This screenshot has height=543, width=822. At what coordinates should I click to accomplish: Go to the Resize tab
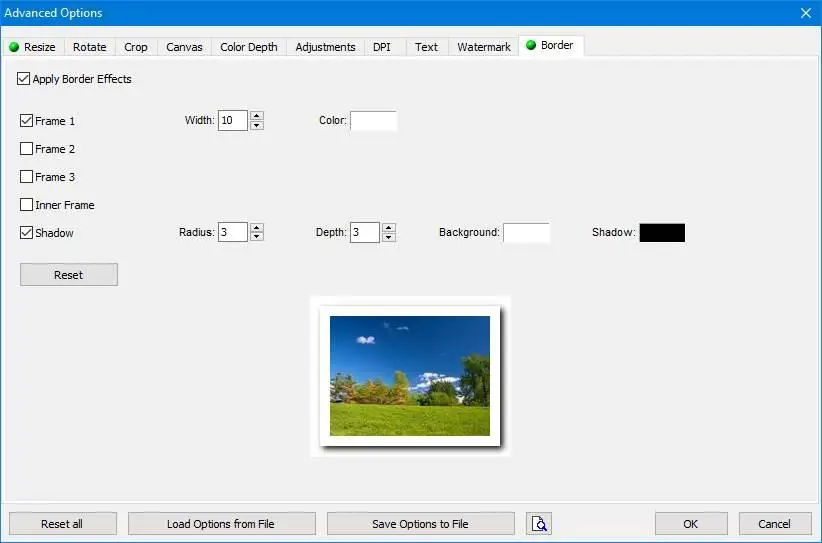(x=33, y=47)
